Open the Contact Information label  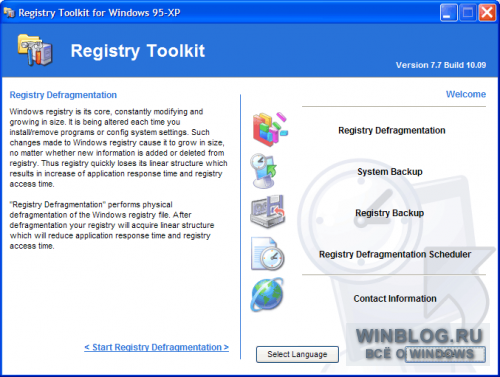[x=395, y=298]
